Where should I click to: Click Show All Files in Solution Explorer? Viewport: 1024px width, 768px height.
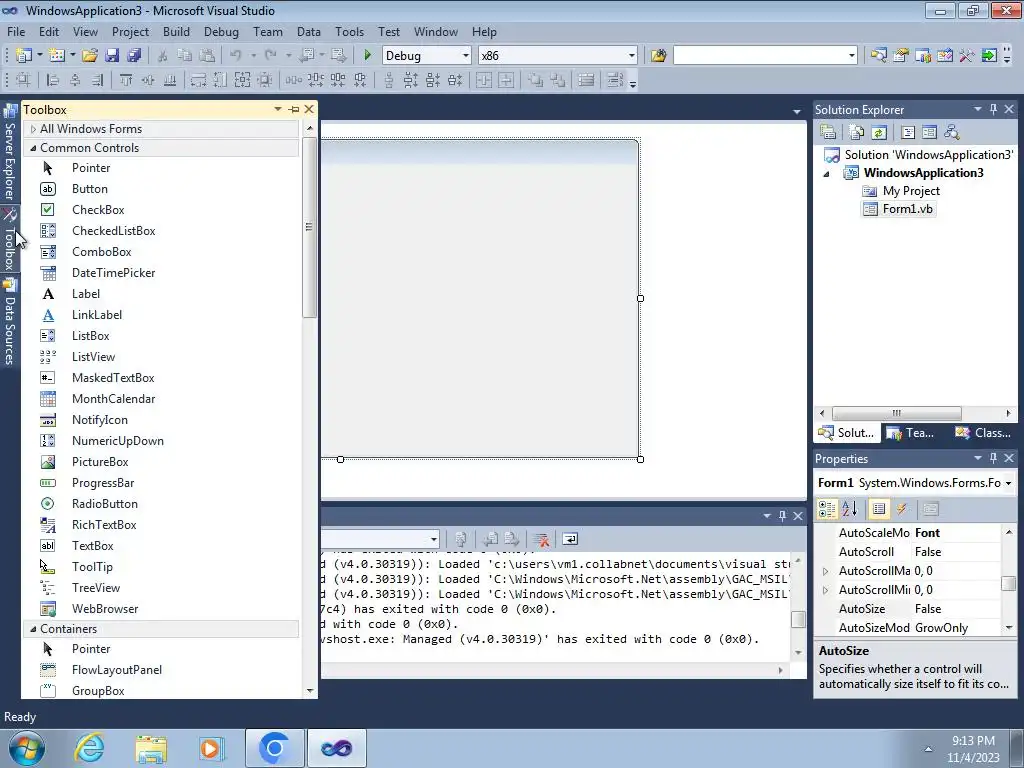point(857,133)
